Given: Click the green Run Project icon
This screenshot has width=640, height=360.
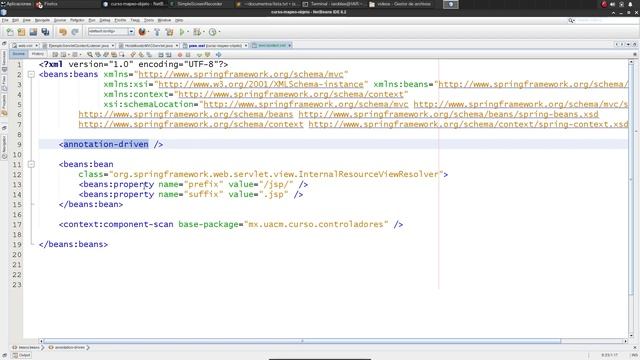Looking at the screenshot, I should pos(182,32).
